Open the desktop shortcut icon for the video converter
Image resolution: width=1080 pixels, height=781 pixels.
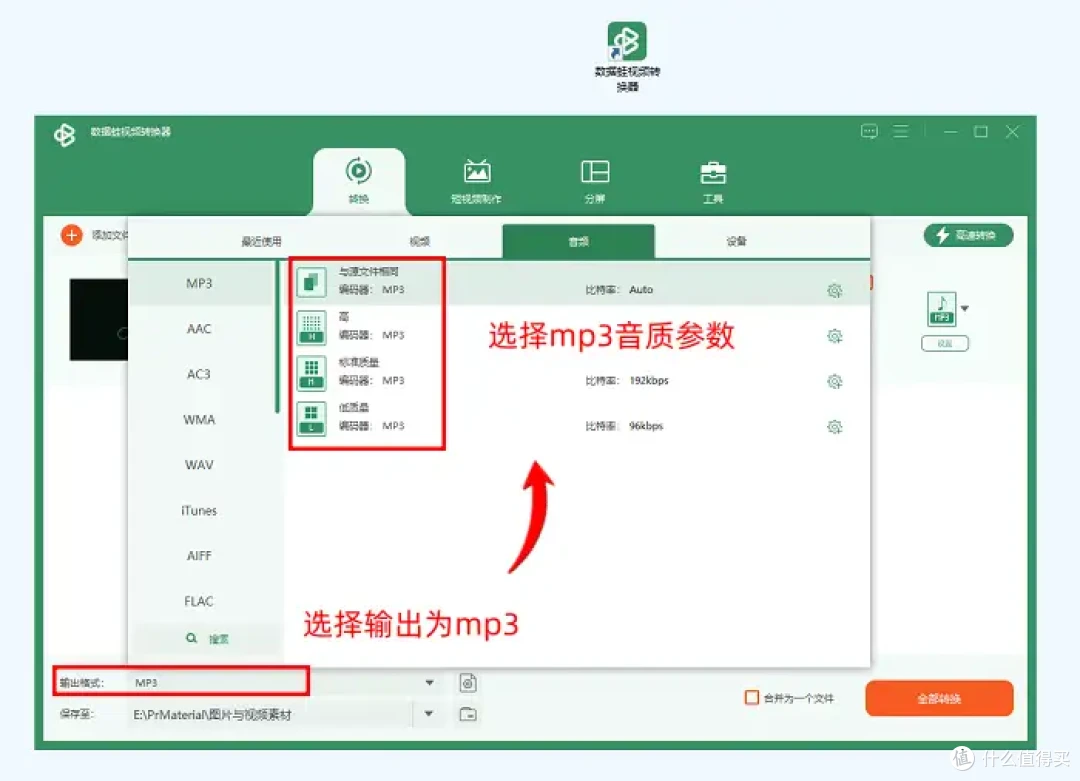[626, 41]
